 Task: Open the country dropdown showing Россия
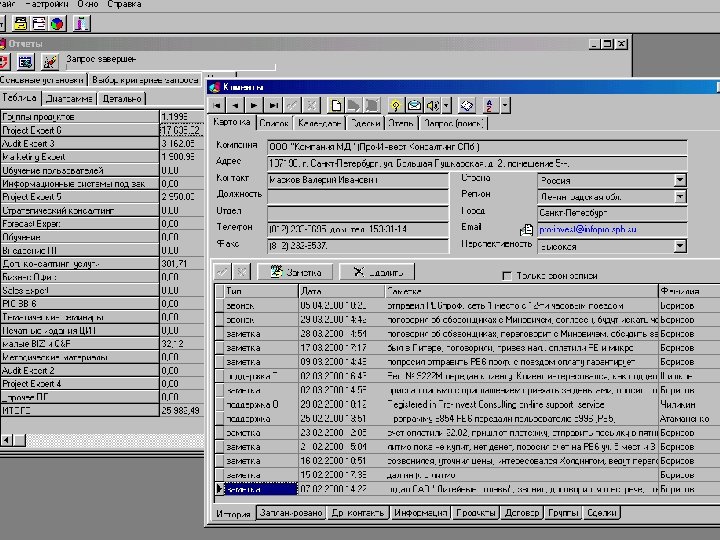679,181
